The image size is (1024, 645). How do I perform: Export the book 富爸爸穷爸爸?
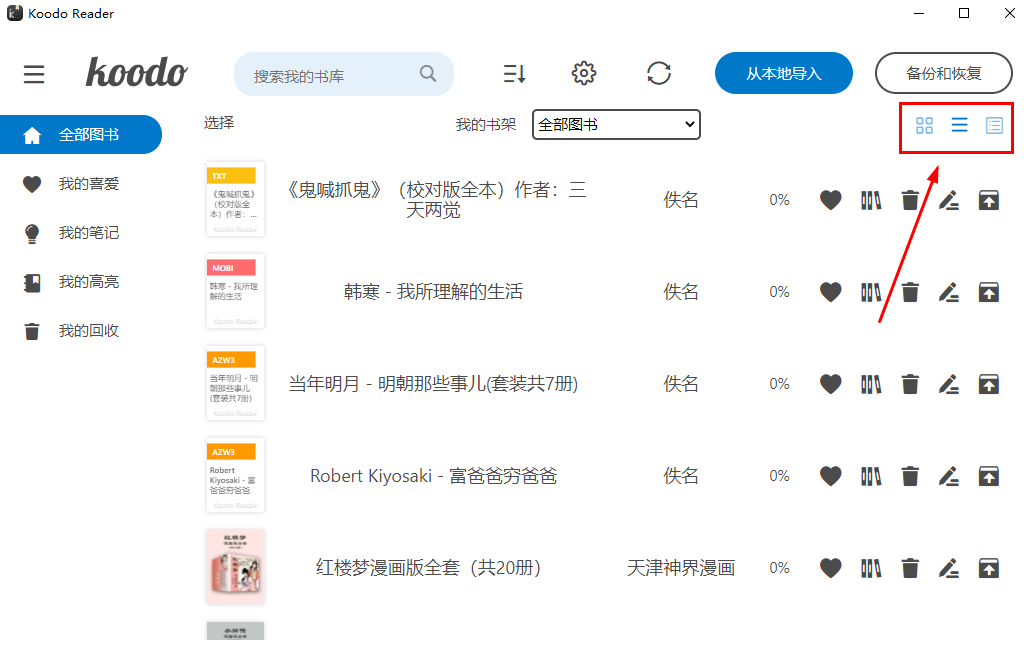click(988, 475)
